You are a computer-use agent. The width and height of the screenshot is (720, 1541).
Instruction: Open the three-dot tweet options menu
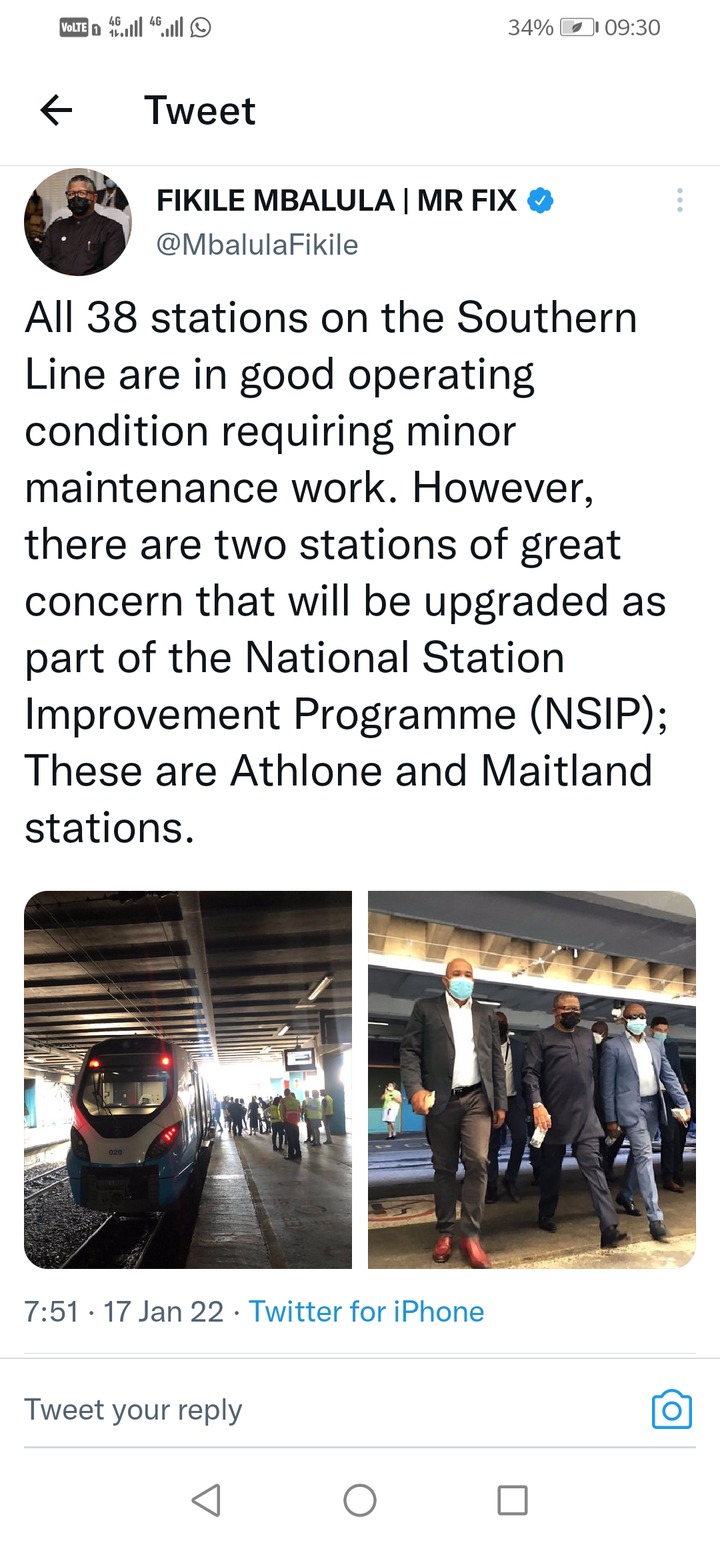click(x=679, y=200)
